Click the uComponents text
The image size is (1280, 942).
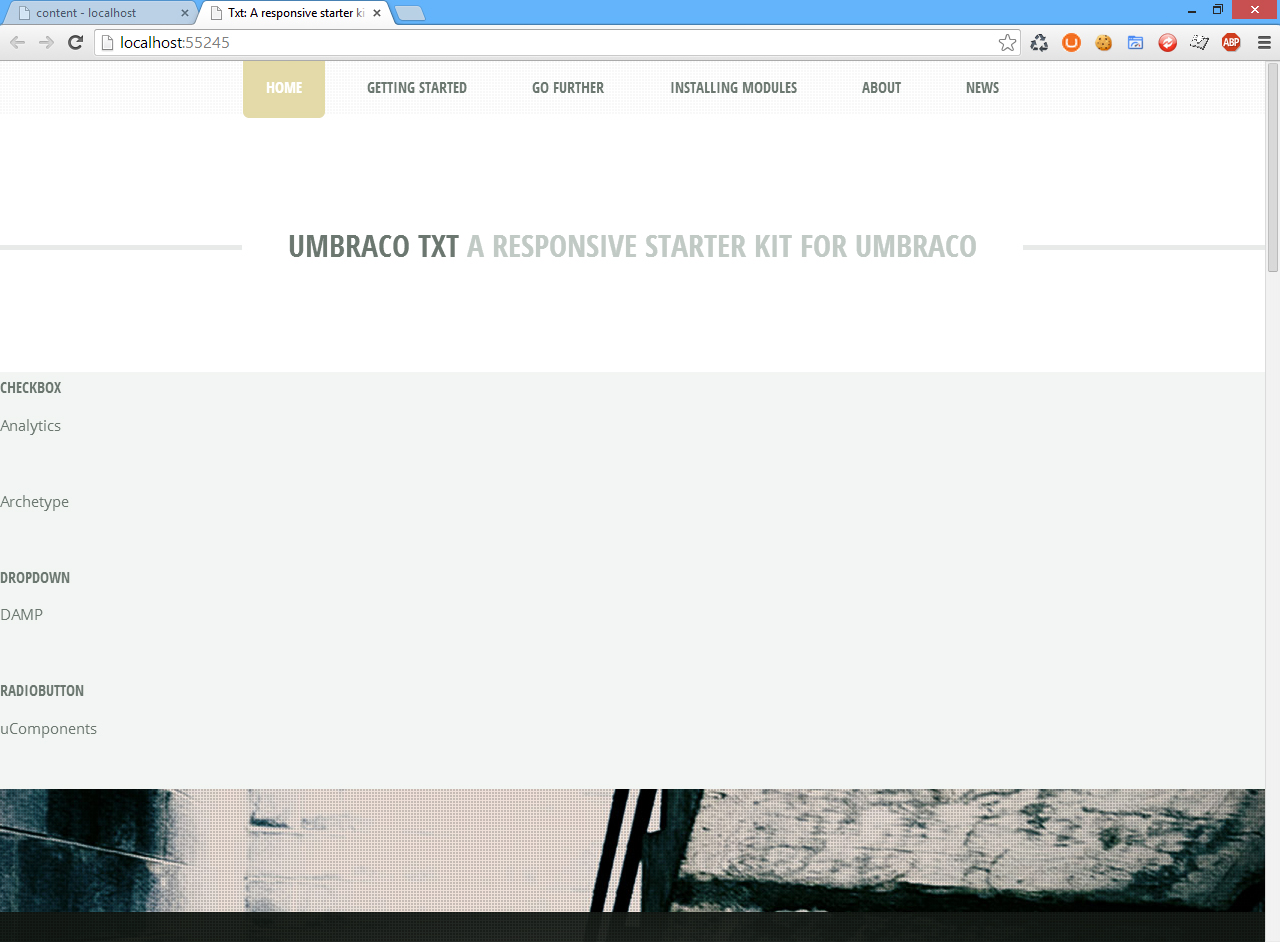[49, 729]
